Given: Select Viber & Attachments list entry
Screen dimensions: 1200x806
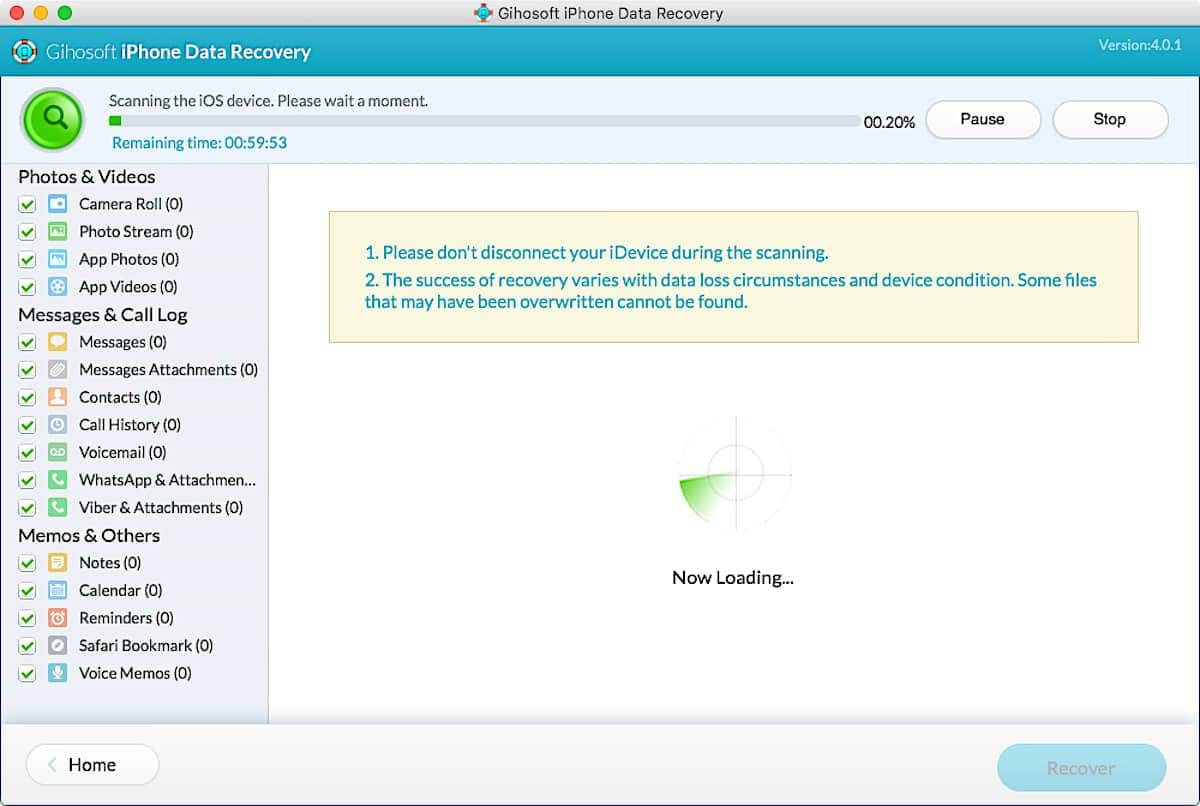Looking at the screenshot, I should click(160, 508).
